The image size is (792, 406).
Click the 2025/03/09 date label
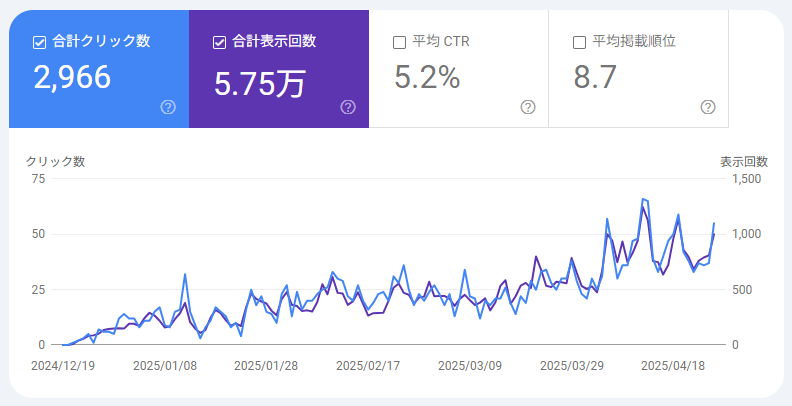pos(470,366)
